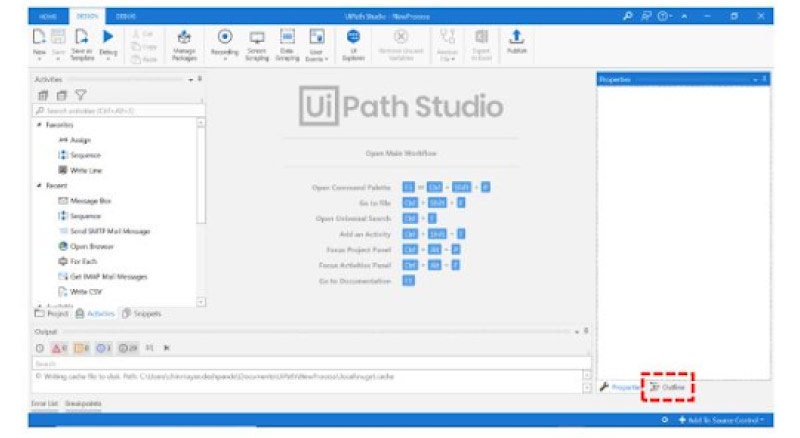Click the feedback icon in title bar
The width and height of the screenshot is (800, 438).
(646, 16)
